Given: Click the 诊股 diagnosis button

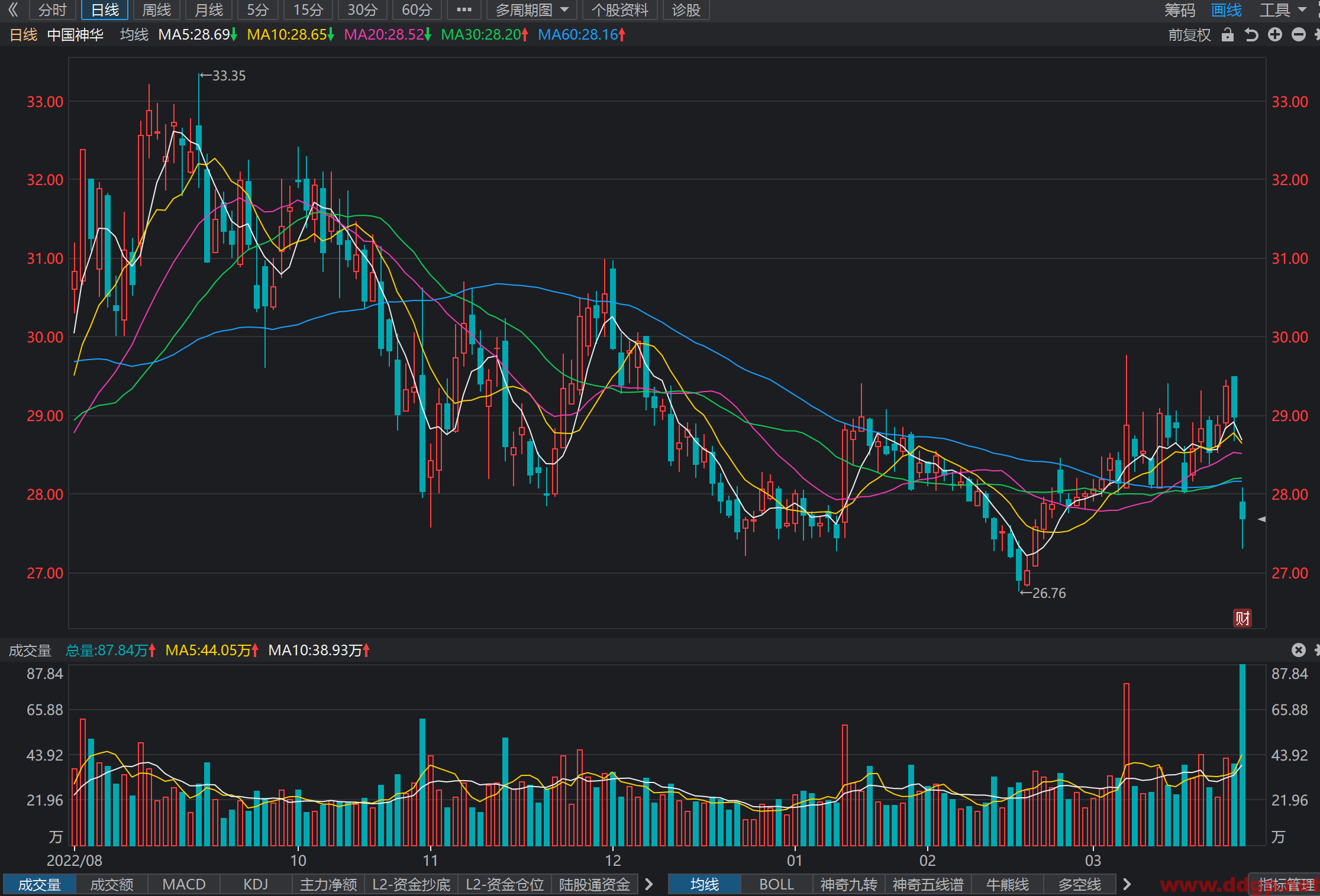Looking at the screenshot, I should [x=686, y=9].
